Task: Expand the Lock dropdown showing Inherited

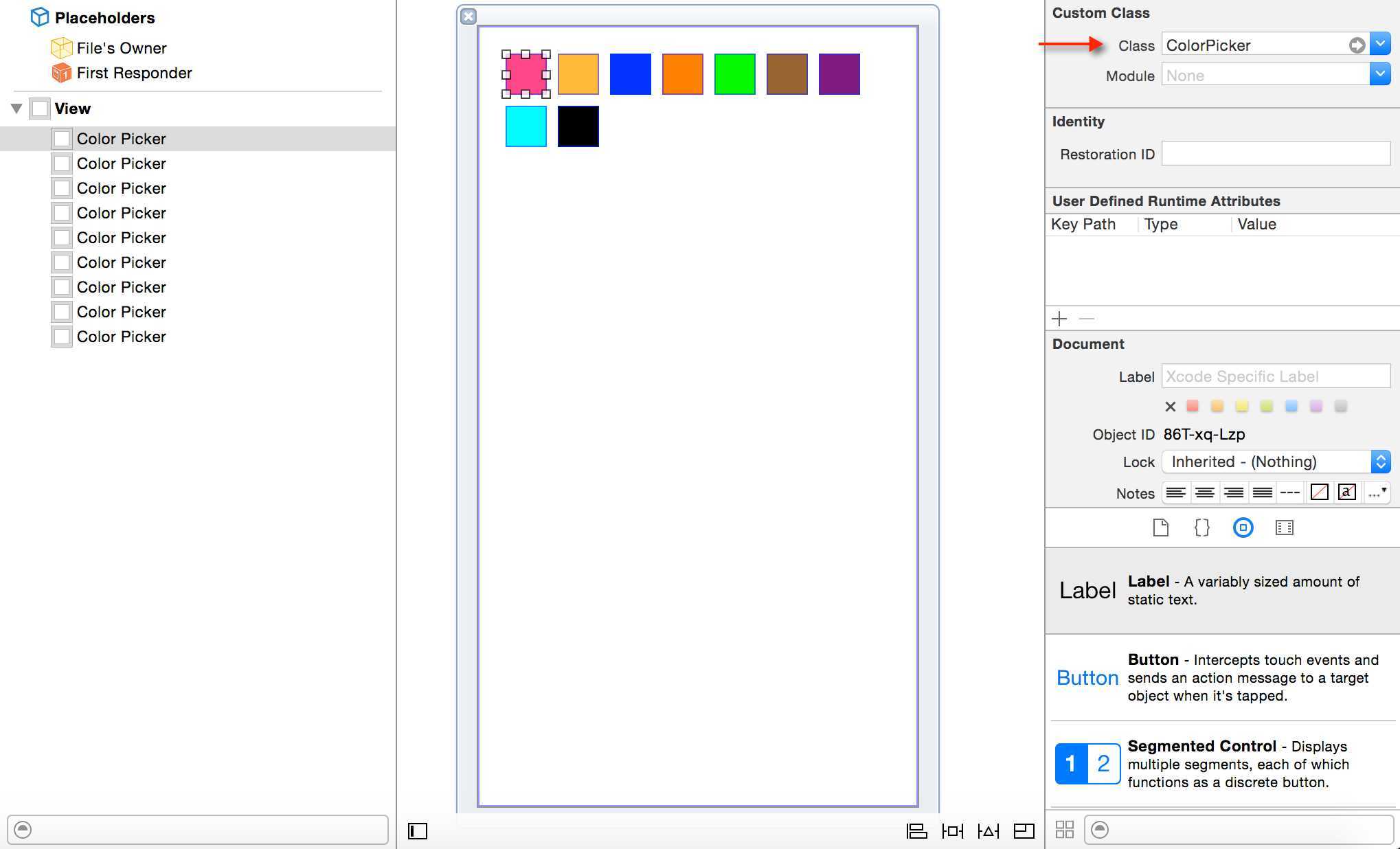Action: point(1381,462)
